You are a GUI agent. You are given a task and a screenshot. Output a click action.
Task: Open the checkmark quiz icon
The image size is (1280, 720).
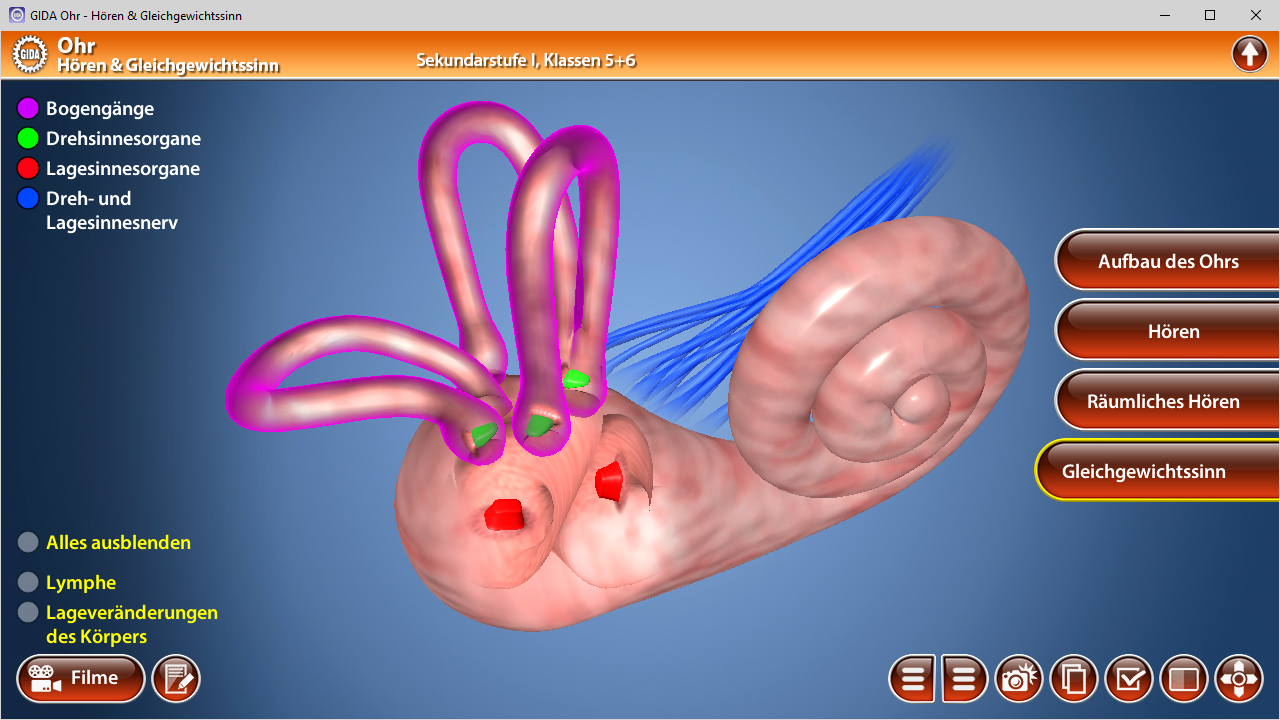point(1129,680)
